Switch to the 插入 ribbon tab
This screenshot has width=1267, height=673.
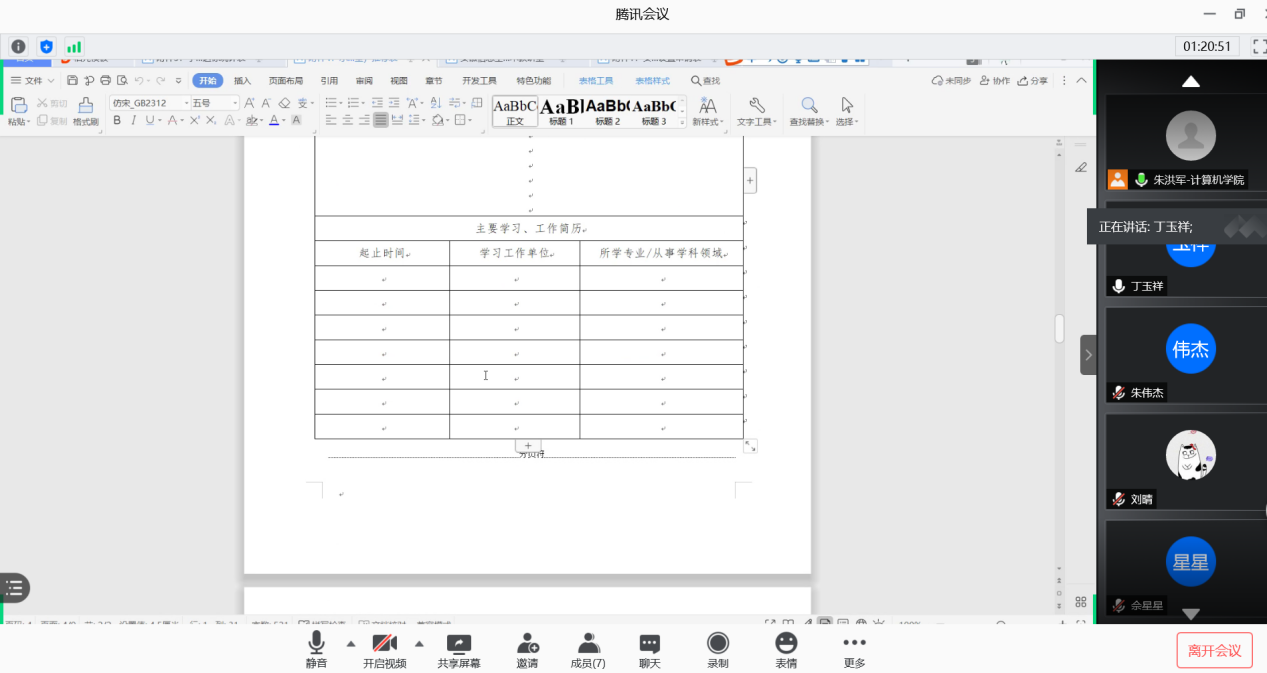tap(242, 81)
